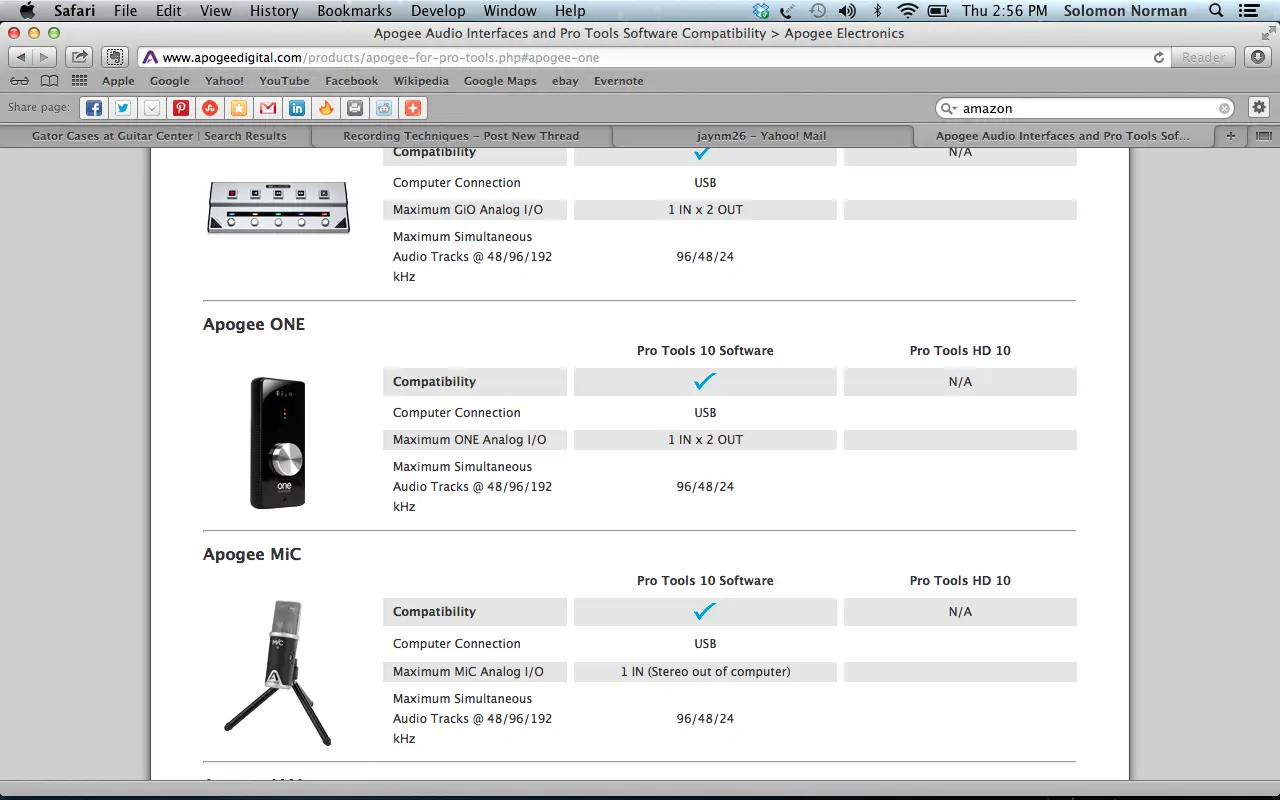Screen dimensions: 1280x800
Task: Open Top Sites grid icon
Action: tap(79, 81)
